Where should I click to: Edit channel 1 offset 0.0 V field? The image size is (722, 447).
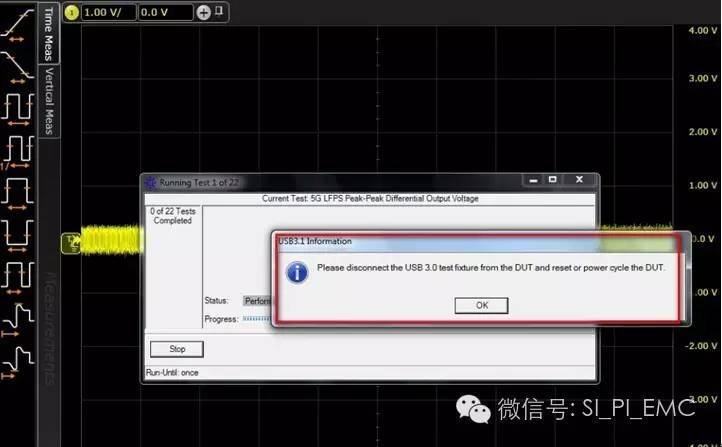point(166,12)
